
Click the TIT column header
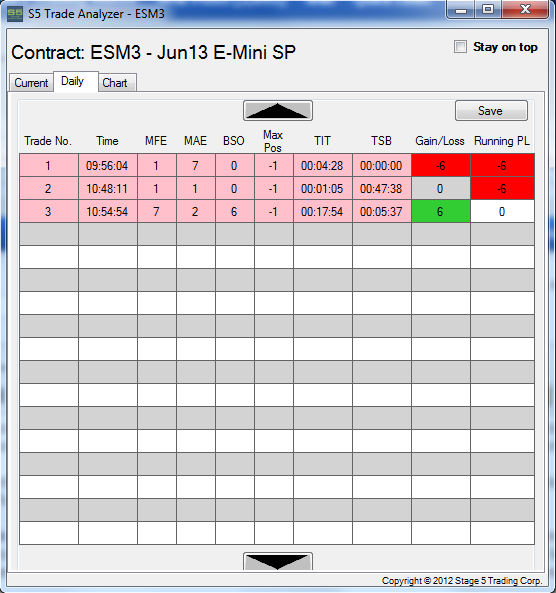tap(322, 141)
